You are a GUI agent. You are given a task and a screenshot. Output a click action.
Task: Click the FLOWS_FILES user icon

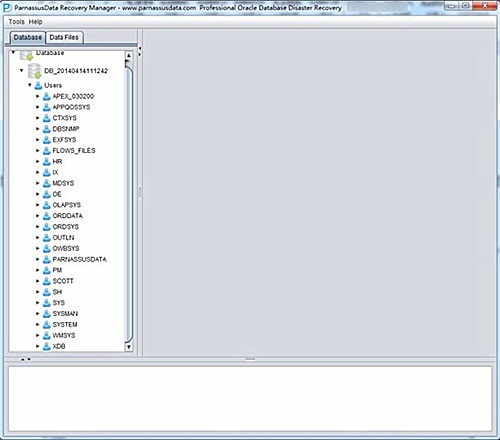pos(47,151)
